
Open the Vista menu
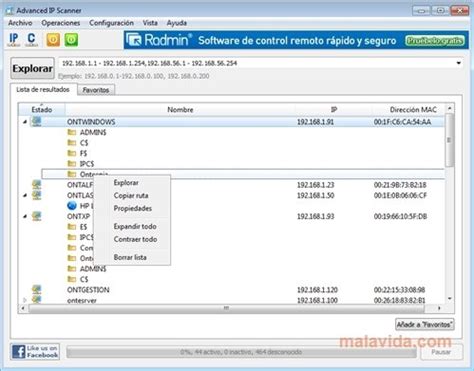(150, 23)
